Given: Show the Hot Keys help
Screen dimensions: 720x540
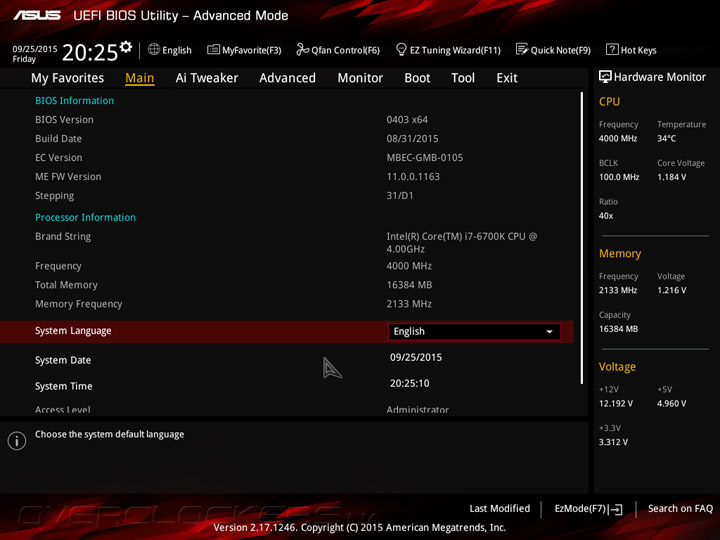Looking at the screenshot, I should point(631,50).
